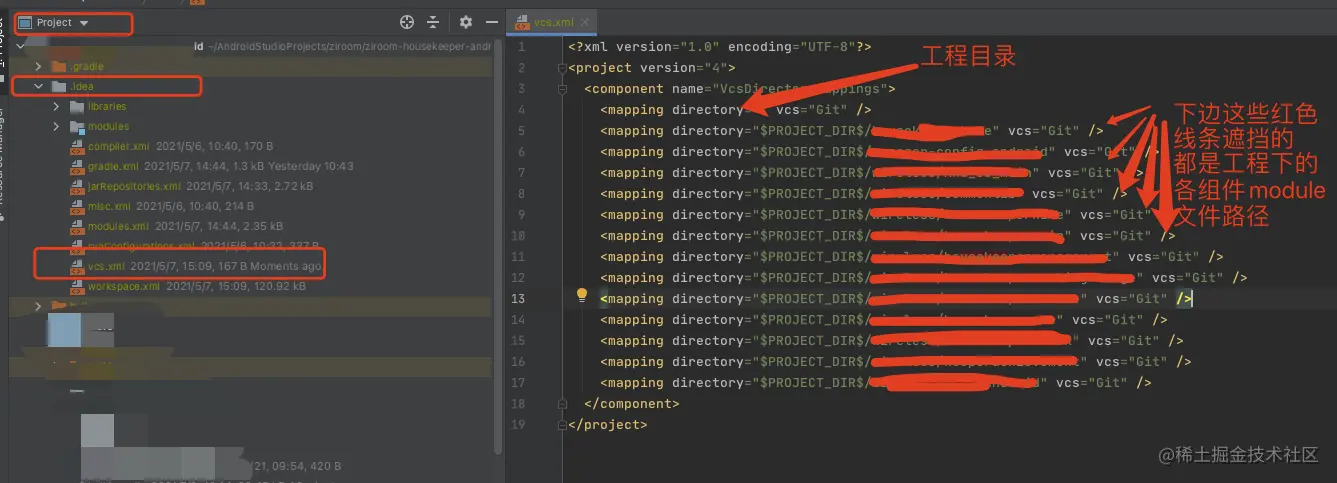1337x483 pixels.
Task: Click the jarRepositories.xml file icon
Action: pos(76,187)
